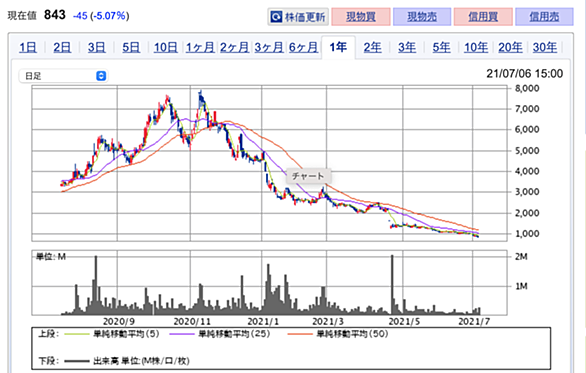Switch to the 2日 chart range
This screenshot has width=586, height=373.
[x=62, y=47]
